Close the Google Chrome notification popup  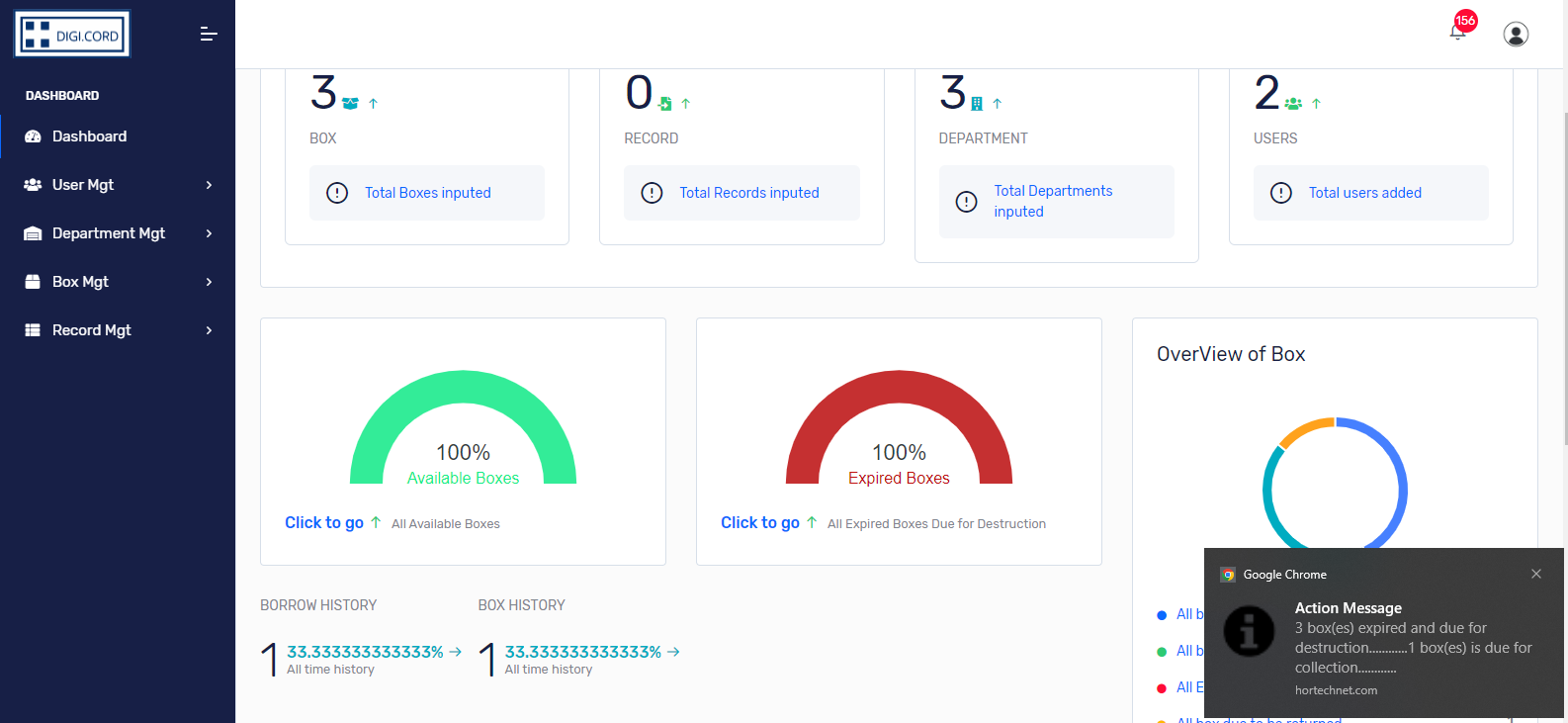point(1535,574)
